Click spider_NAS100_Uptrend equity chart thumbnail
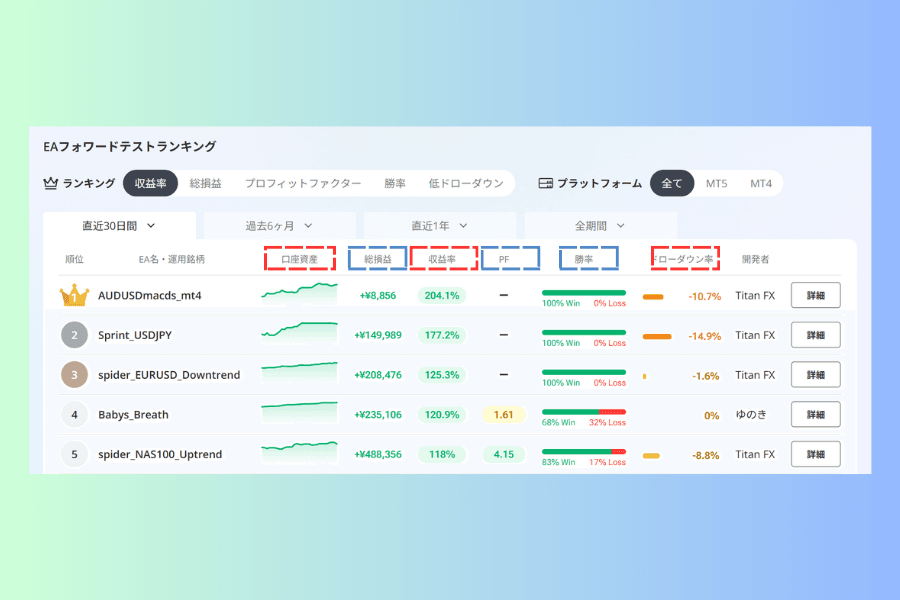Image resolution: width=900 pixels, height=600 pixels. [x=300, y=452]
